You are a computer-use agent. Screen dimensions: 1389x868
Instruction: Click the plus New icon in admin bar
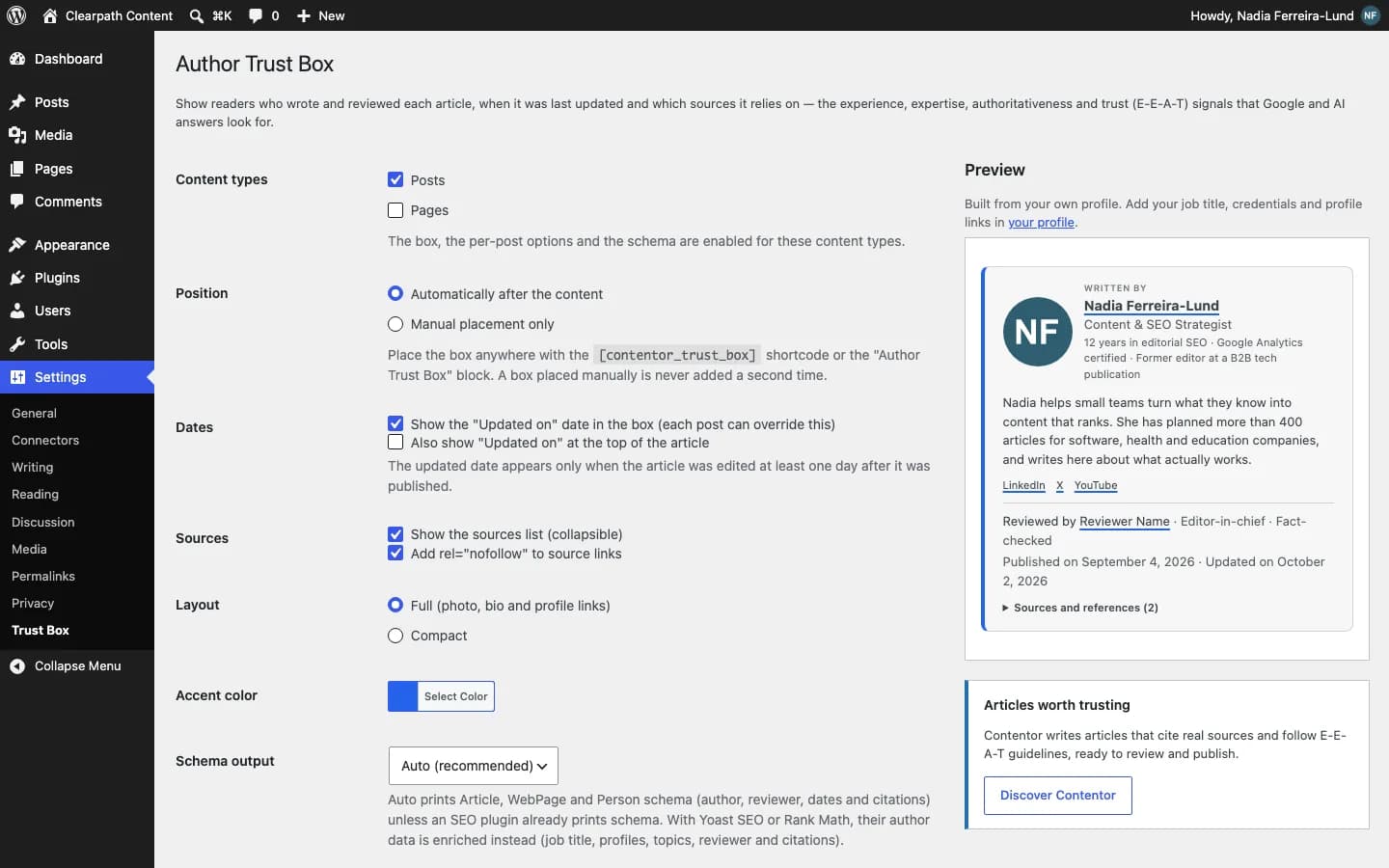[x=304, y=15]
